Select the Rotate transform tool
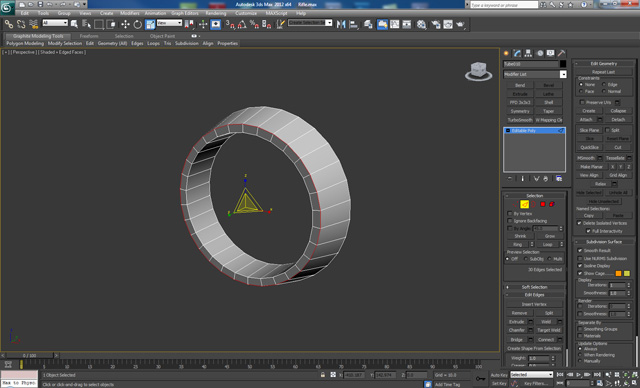The height and width of the screenshot is (388, 640). click(138, 24)
